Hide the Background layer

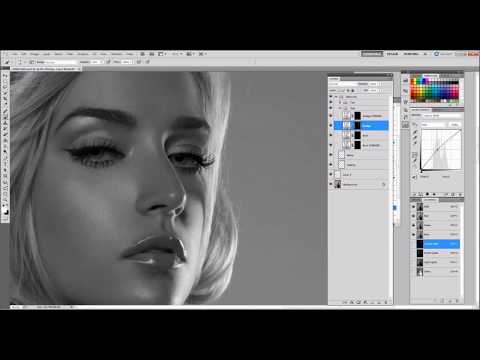click(331, 184)
